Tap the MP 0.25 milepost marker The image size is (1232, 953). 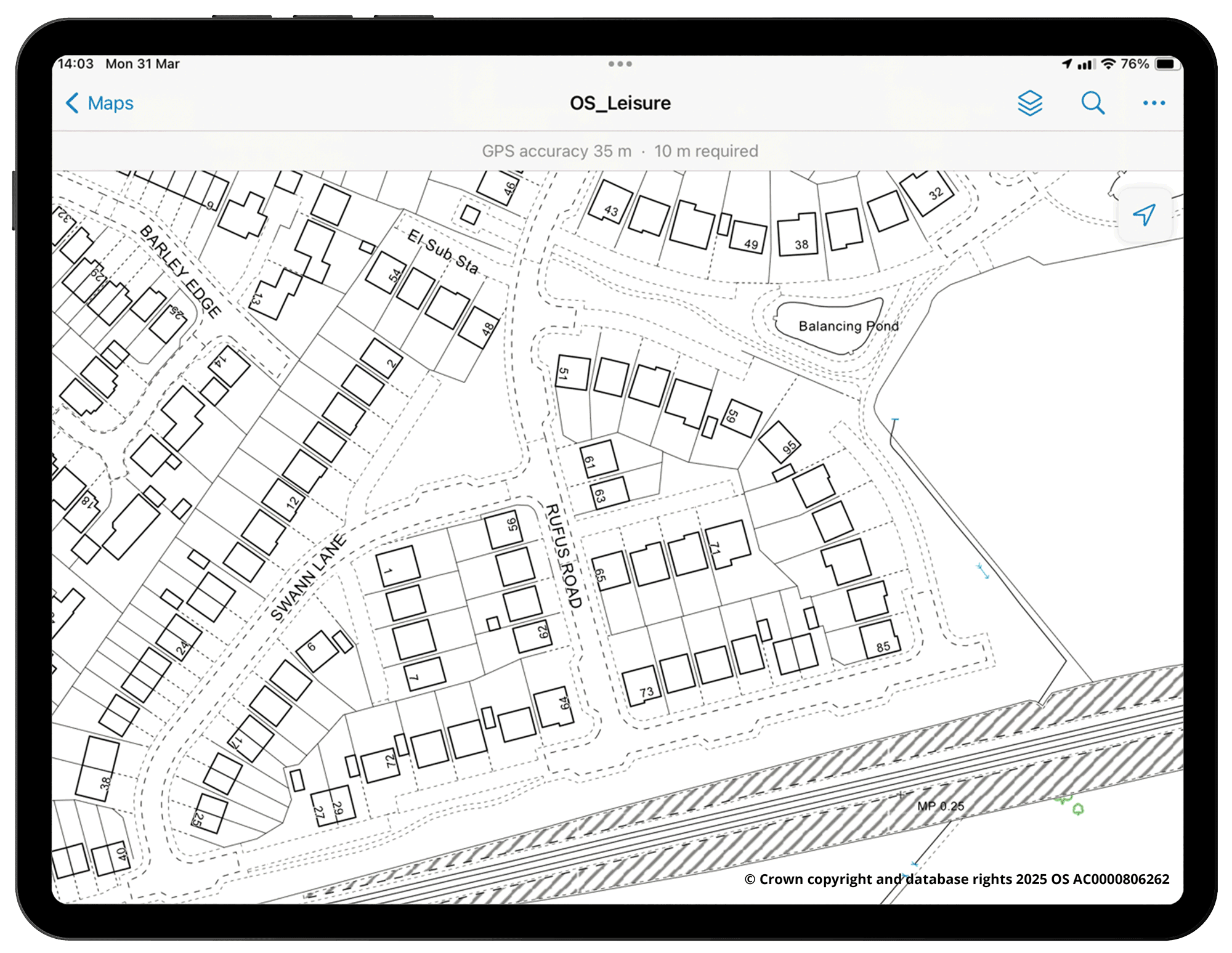(x=940, y=806)
